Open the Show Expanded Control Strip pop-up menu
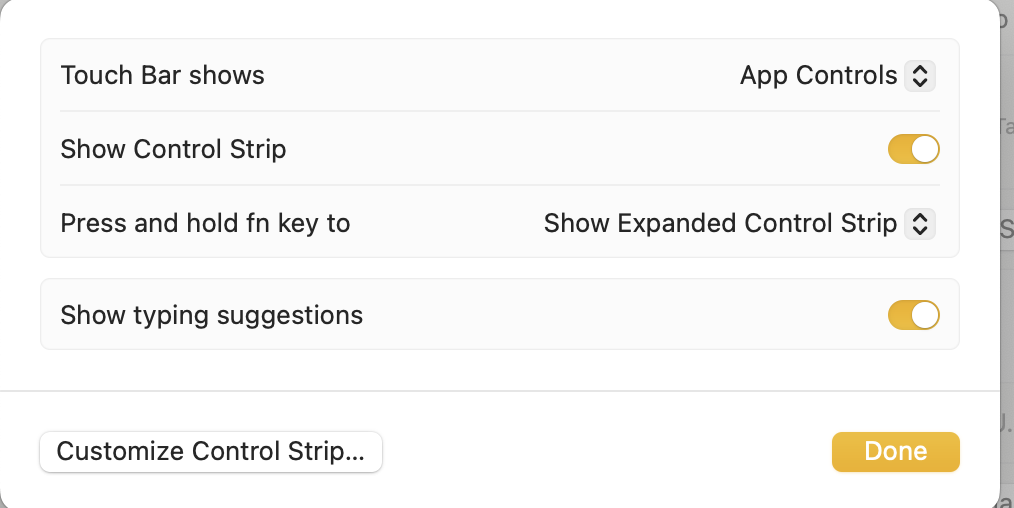 [720, 224]
